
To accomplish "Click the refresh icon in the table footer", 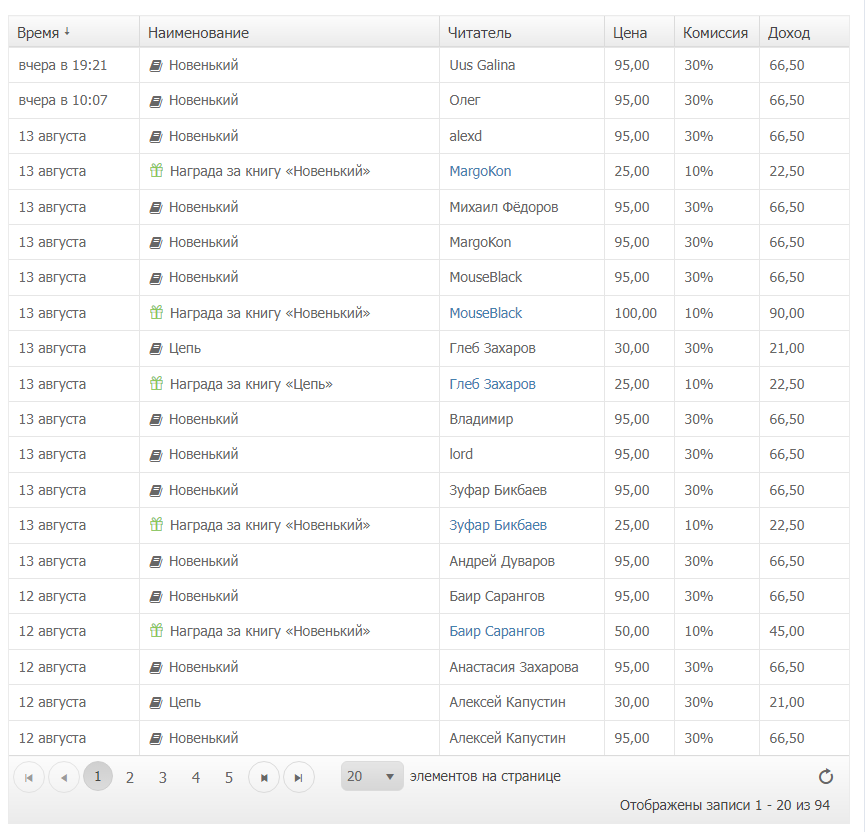I will coord(826,777).
